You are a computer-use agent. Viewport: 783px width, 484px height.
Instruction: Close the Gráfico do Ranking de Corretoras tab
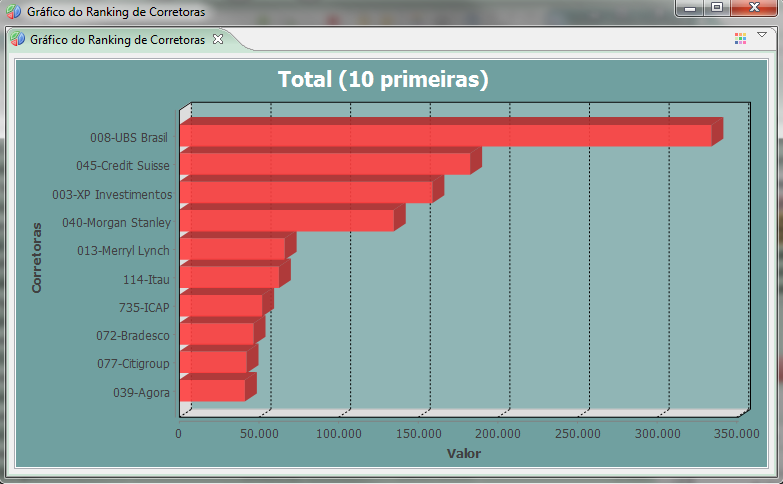[218, 39]
